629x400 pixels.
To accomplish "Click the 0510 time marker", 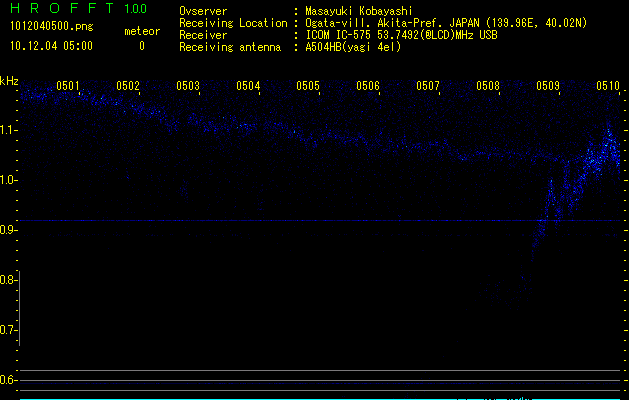I will pos(608,85).
